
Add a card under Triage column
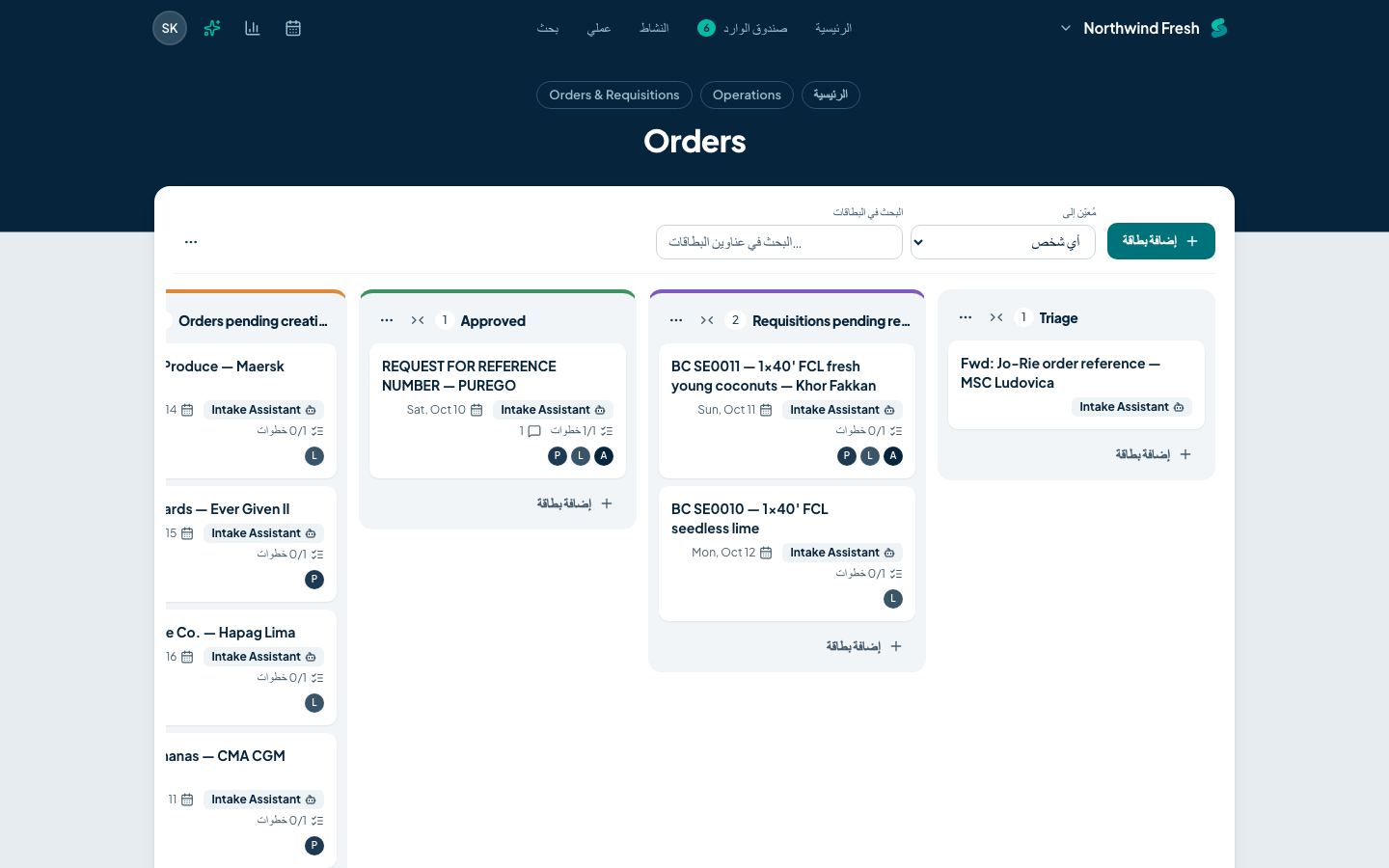click(1154, 454)
